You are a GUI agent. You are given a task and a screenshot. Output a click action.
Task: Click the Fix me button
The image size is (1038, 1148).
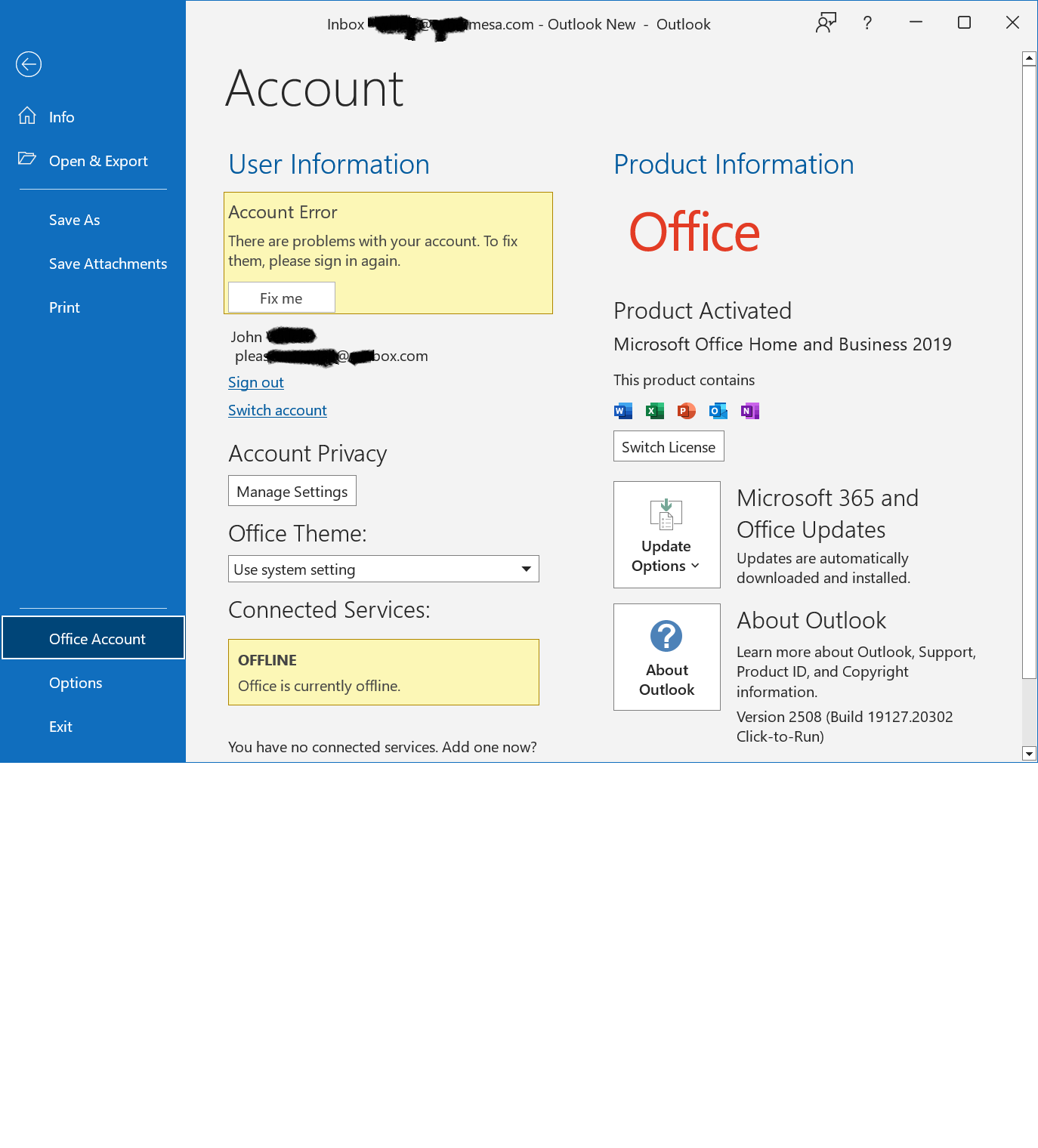coord(281,297)
